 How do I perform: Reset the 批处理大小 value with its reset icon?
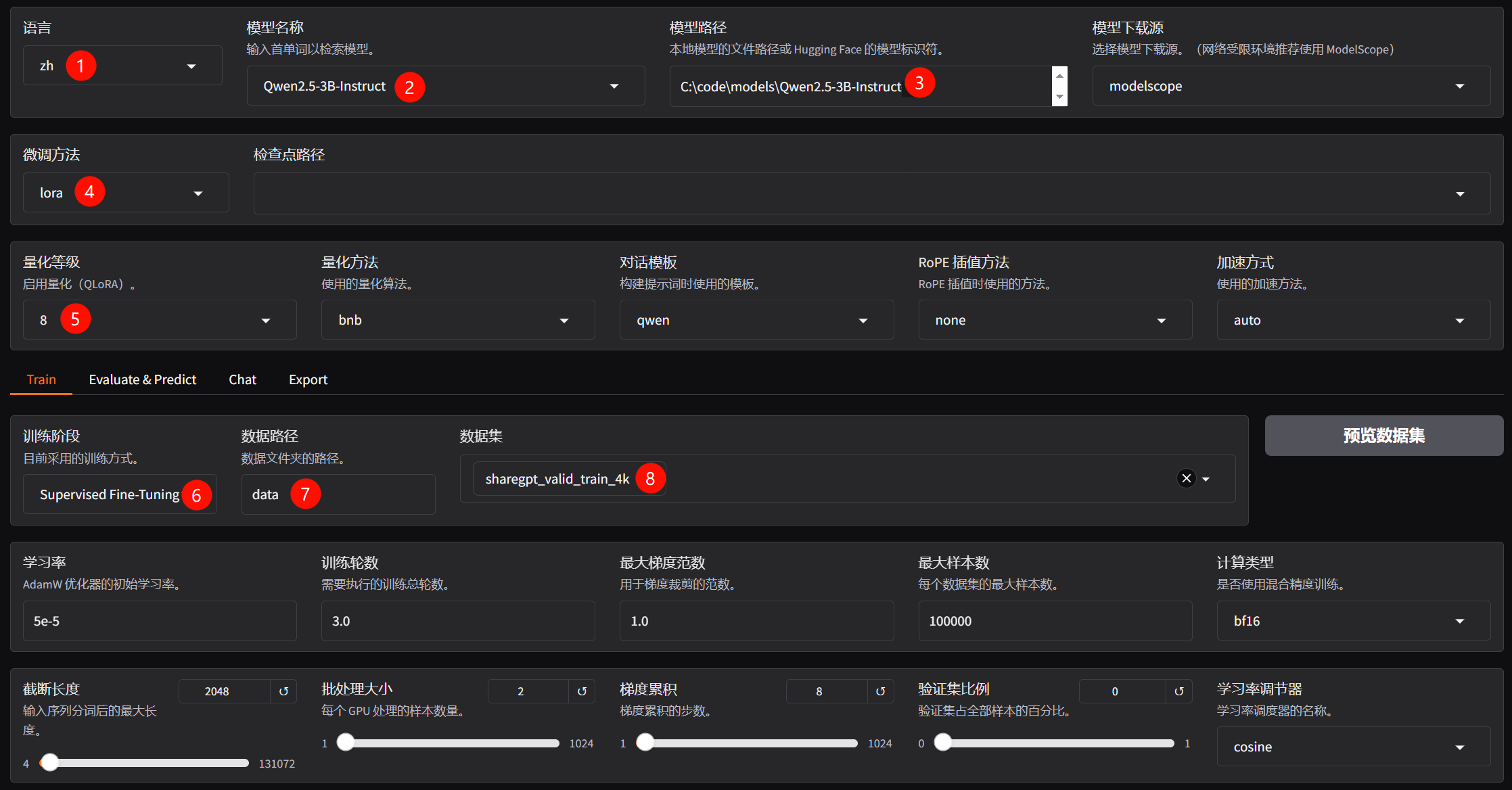coord(582,691)
